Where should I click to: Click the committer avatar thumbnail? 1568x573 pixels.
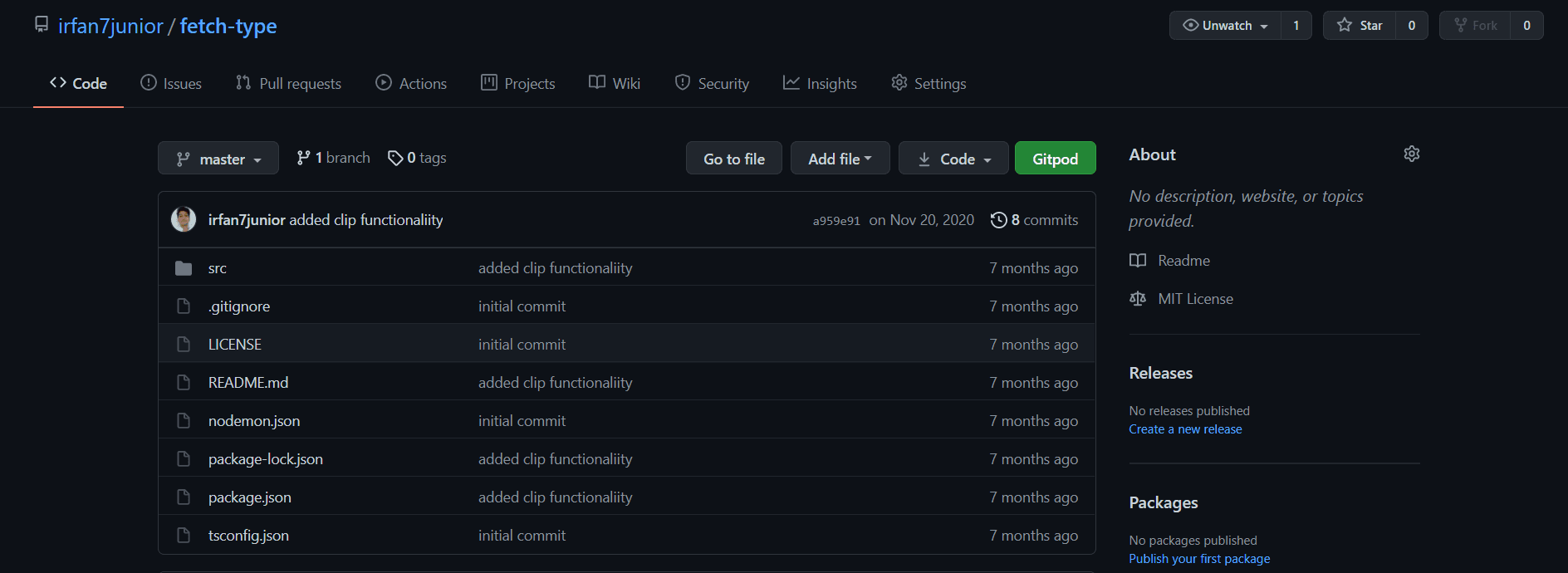(x=184, y=219)
